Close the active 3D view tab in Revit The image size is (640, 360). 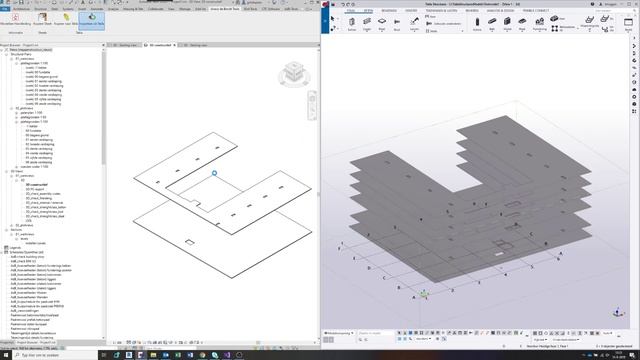tap(175, 45)
